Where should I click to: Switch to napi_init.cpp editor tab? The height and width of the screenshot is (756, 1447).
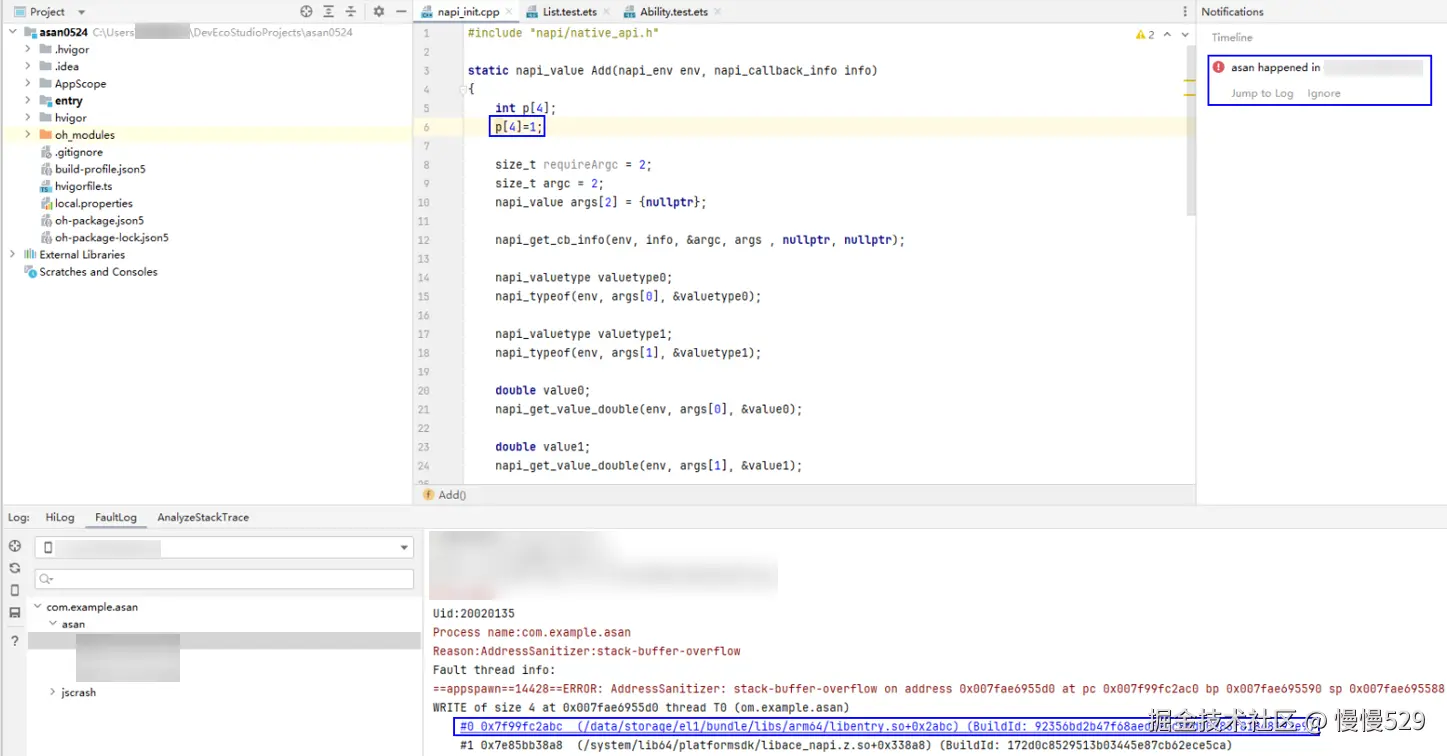pos(468,12)
